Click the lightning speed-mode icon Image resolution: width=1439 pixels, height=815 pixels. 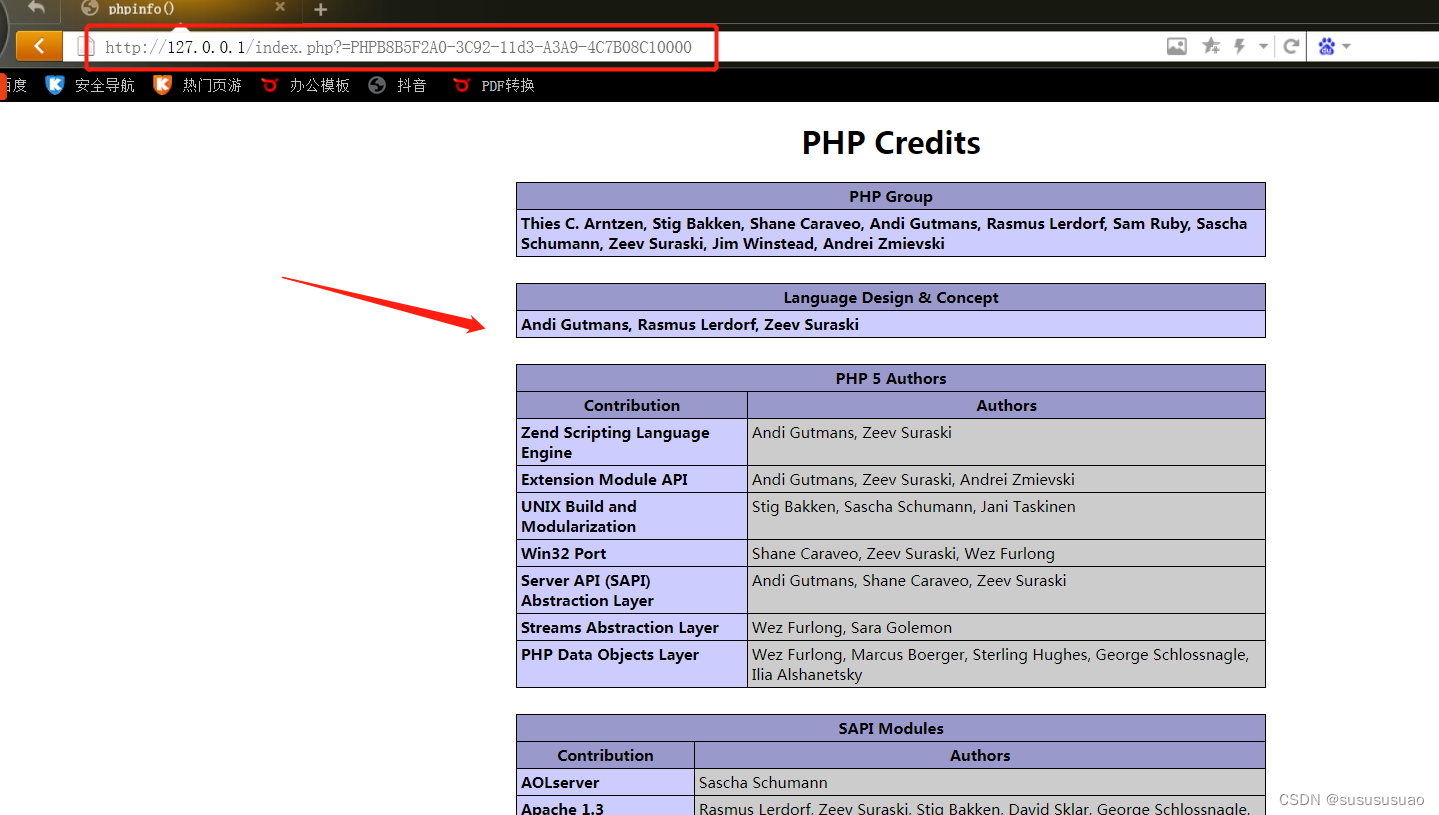click(1240, 46)
